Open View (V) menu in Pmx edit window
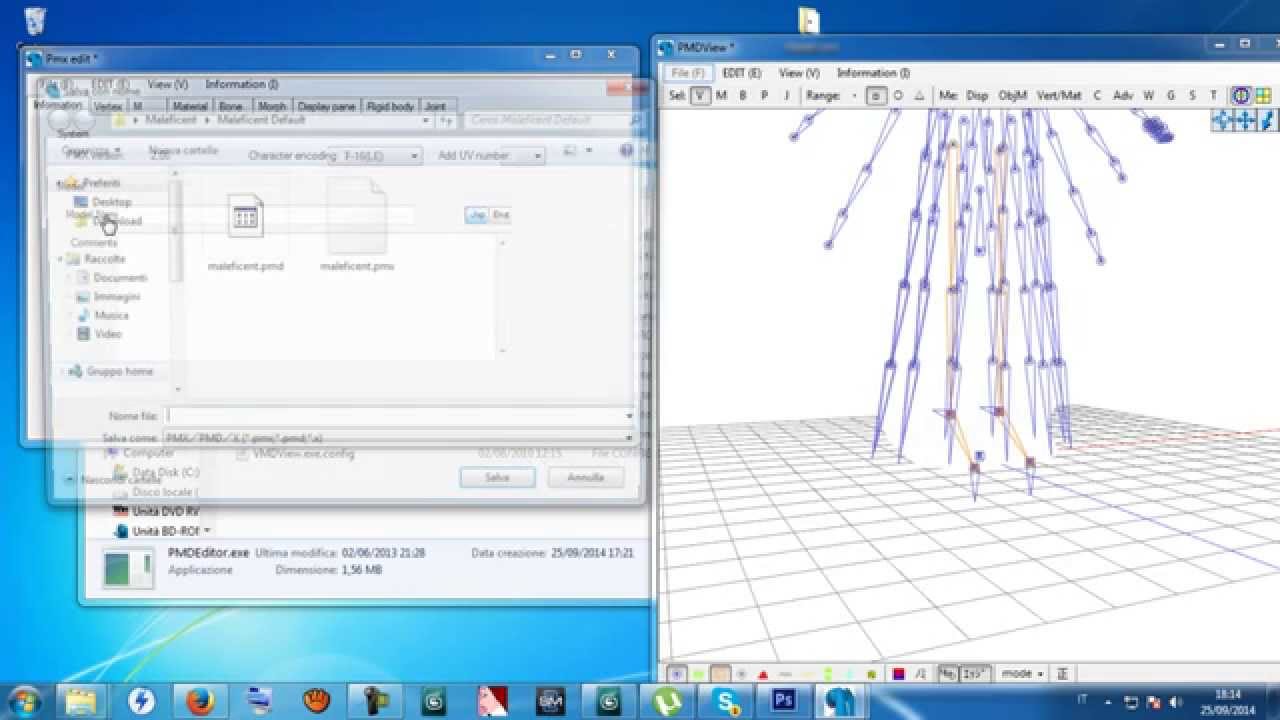Viewport: 1280px width, 720px height. [167, 85]
